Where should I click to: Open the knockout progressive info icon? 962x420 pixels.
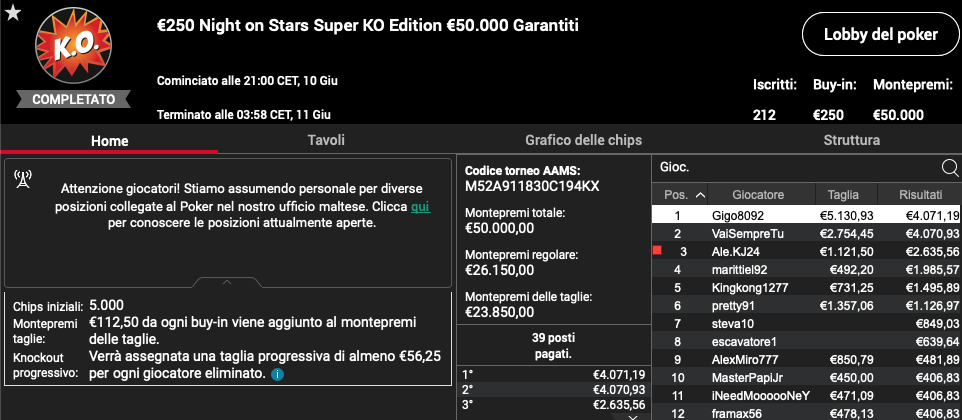coord(277,373)
